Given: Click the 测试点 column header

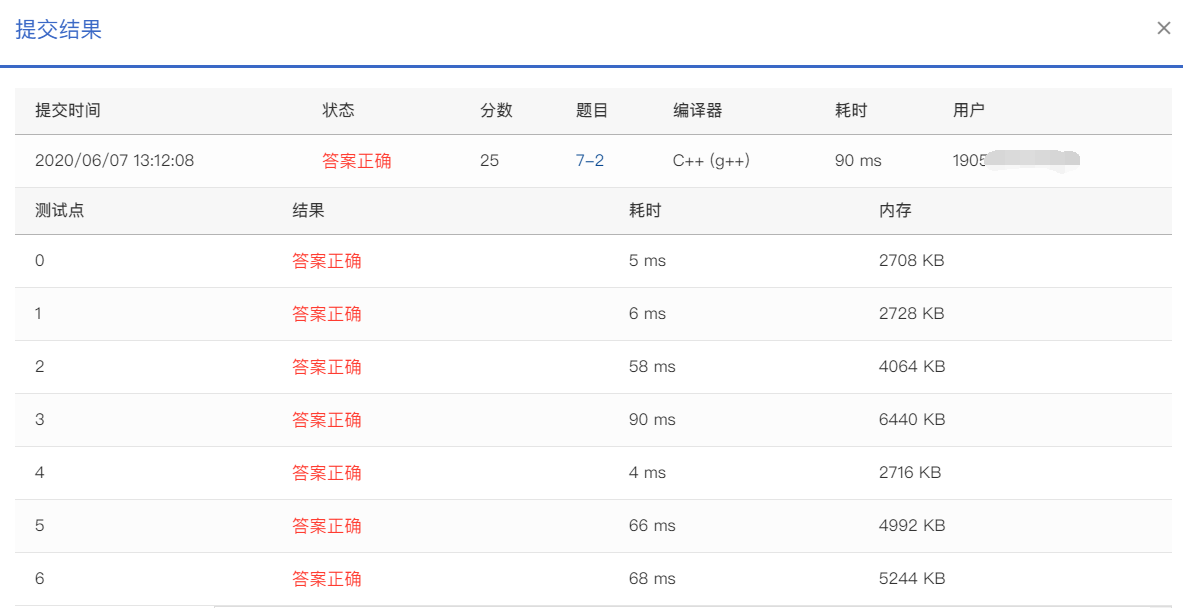Looking at the screenshot, I should (60, 210).
